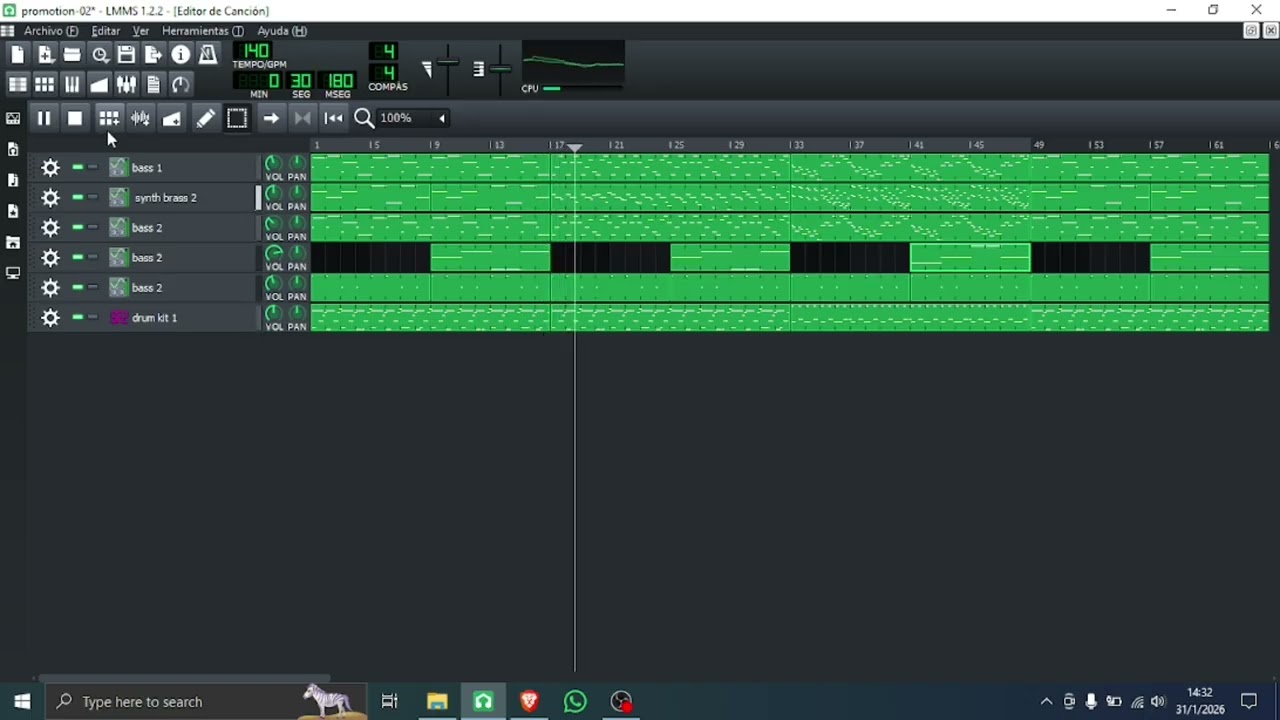Open the project notes icon
This screenshot has width=1280, height=720.
point(153,85)
